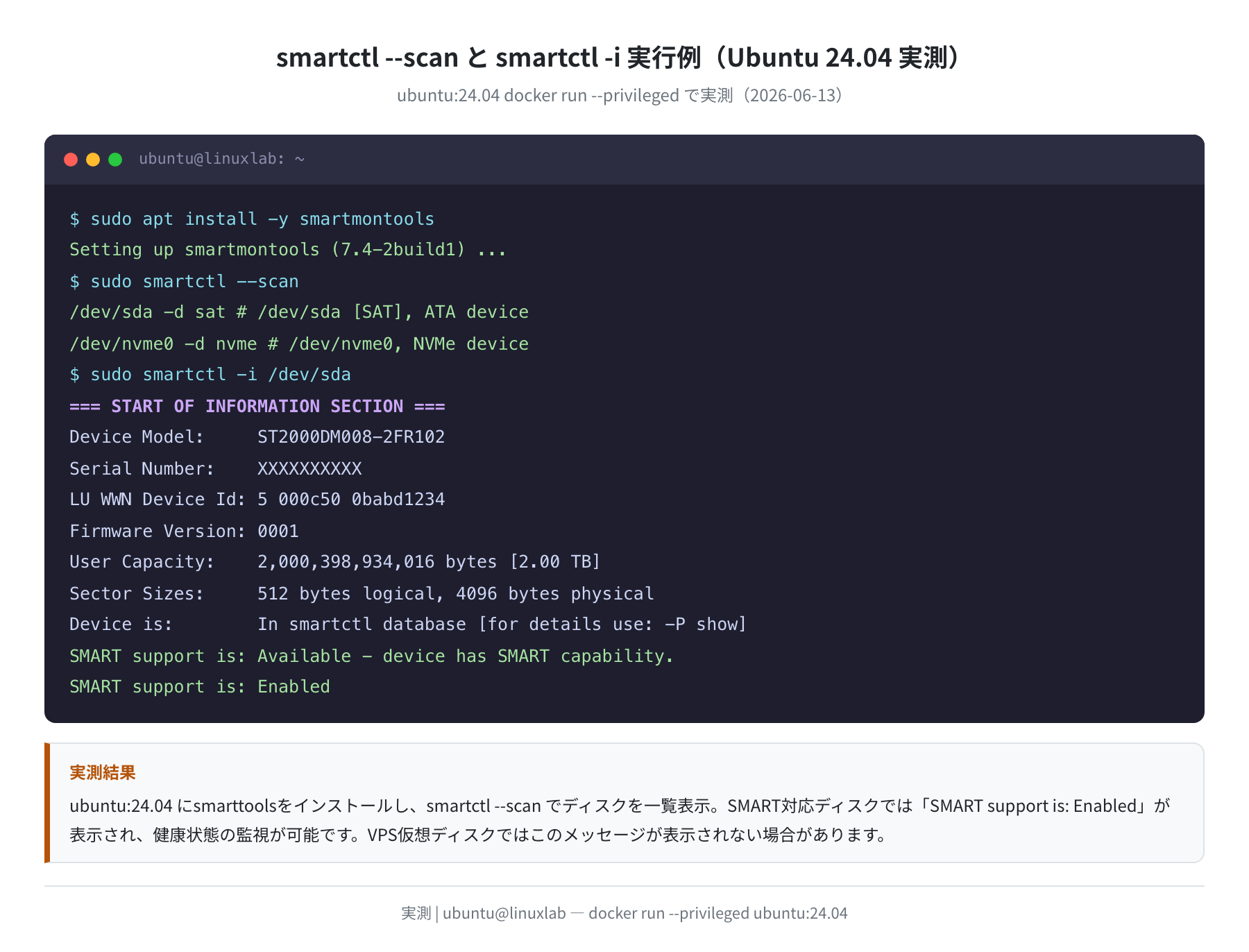Click the Firmware Version 0001 line

[x=184, y=532]
